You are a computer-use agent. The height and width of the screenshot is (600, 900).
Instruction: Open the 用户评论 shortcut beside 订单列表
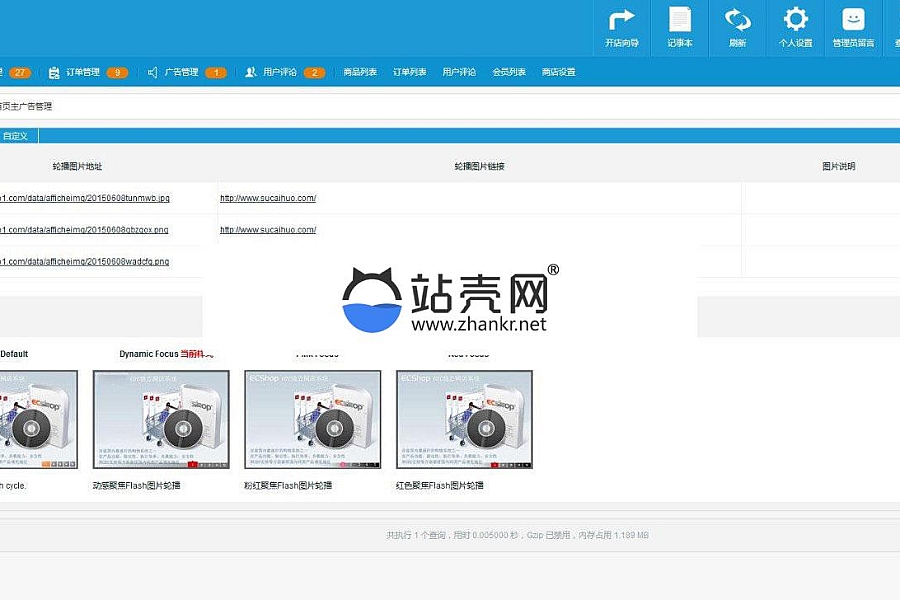[459, 72]
